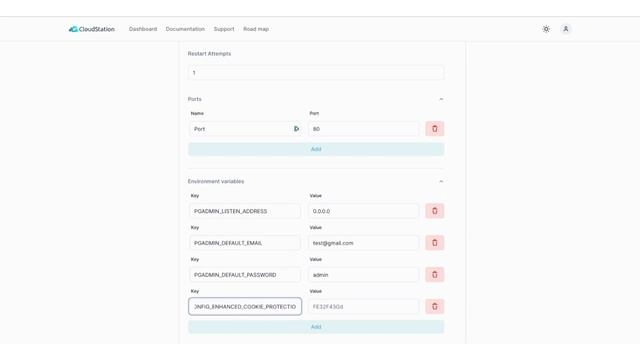Focus the Port name input

pyautogui.click(x=245, y=129)
